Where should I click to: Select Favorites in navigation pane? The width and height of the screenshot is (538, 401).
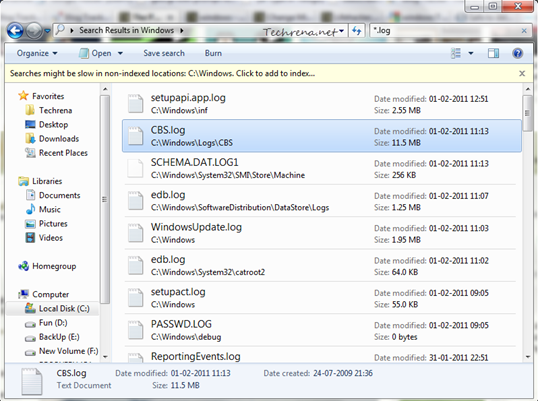pyautogui.click(x=42, y=96)
